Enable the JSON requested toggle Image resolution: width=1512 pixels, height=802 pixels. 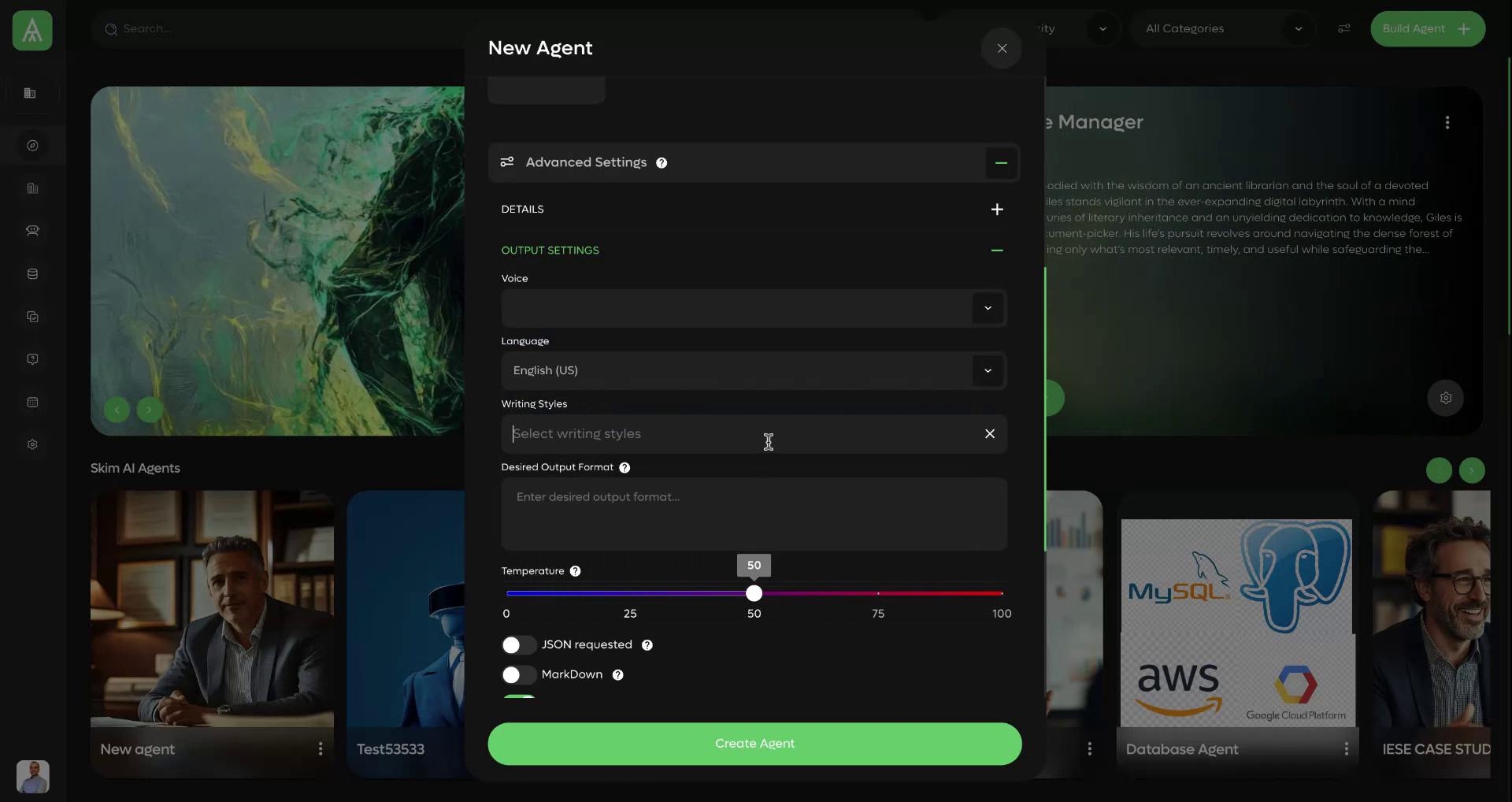[517, 644]
